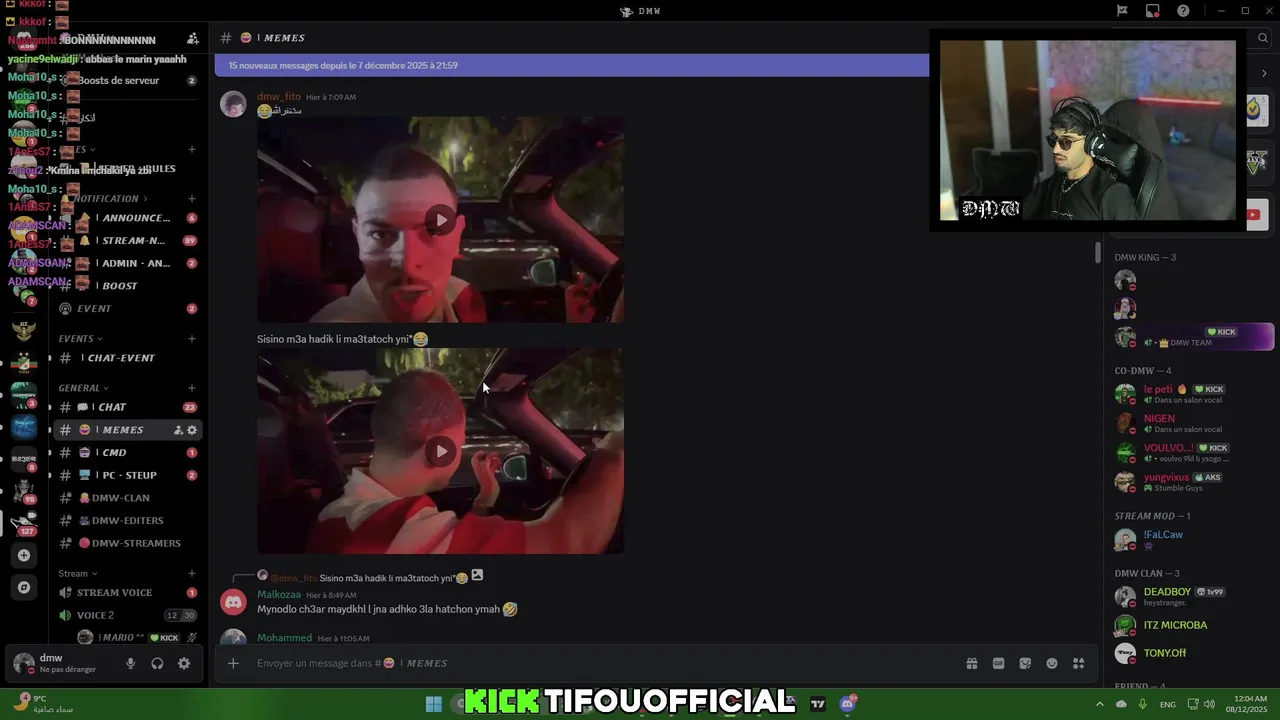Open the PC - STEUP channel
The image size is (1280, 720).
pos(128,475)
